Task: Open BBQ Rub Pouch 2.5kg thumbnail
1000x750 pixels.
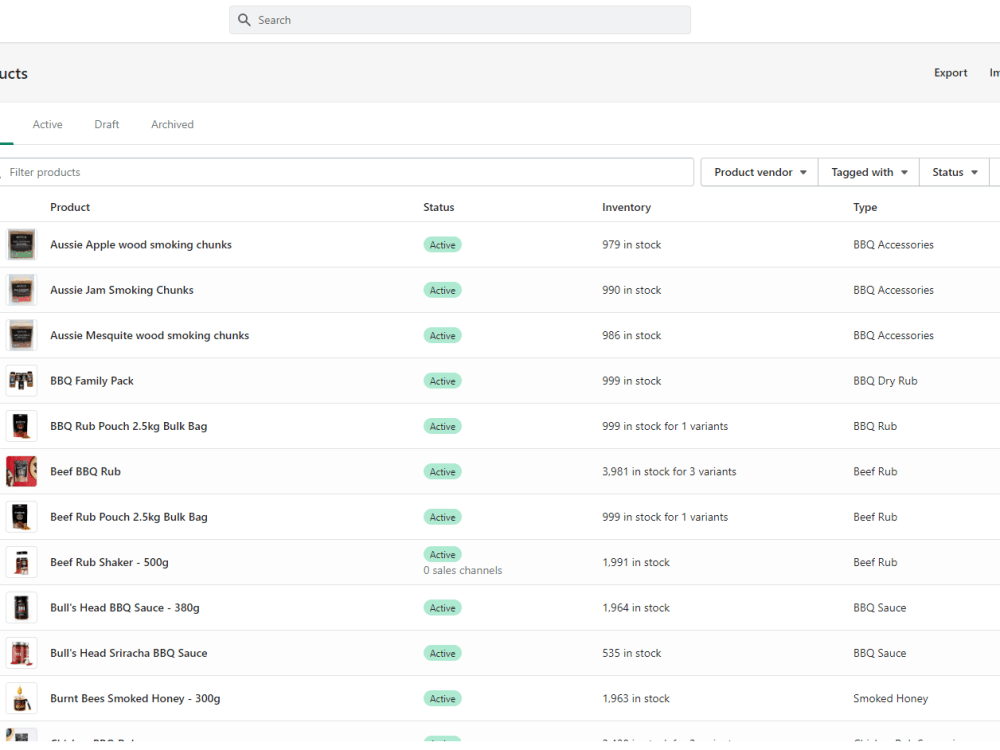Action: click(x=22, y=426)
